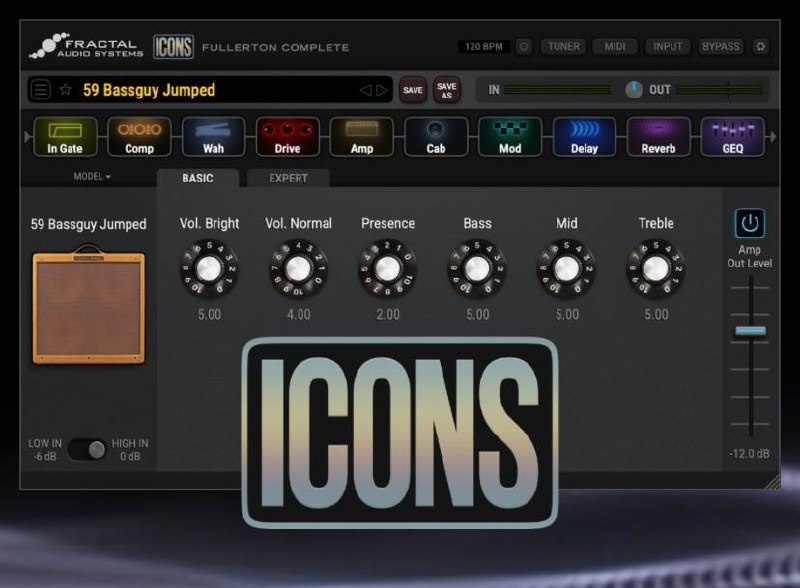Click the Treble knob
The image size is (800, 588).
pos(656,268)
